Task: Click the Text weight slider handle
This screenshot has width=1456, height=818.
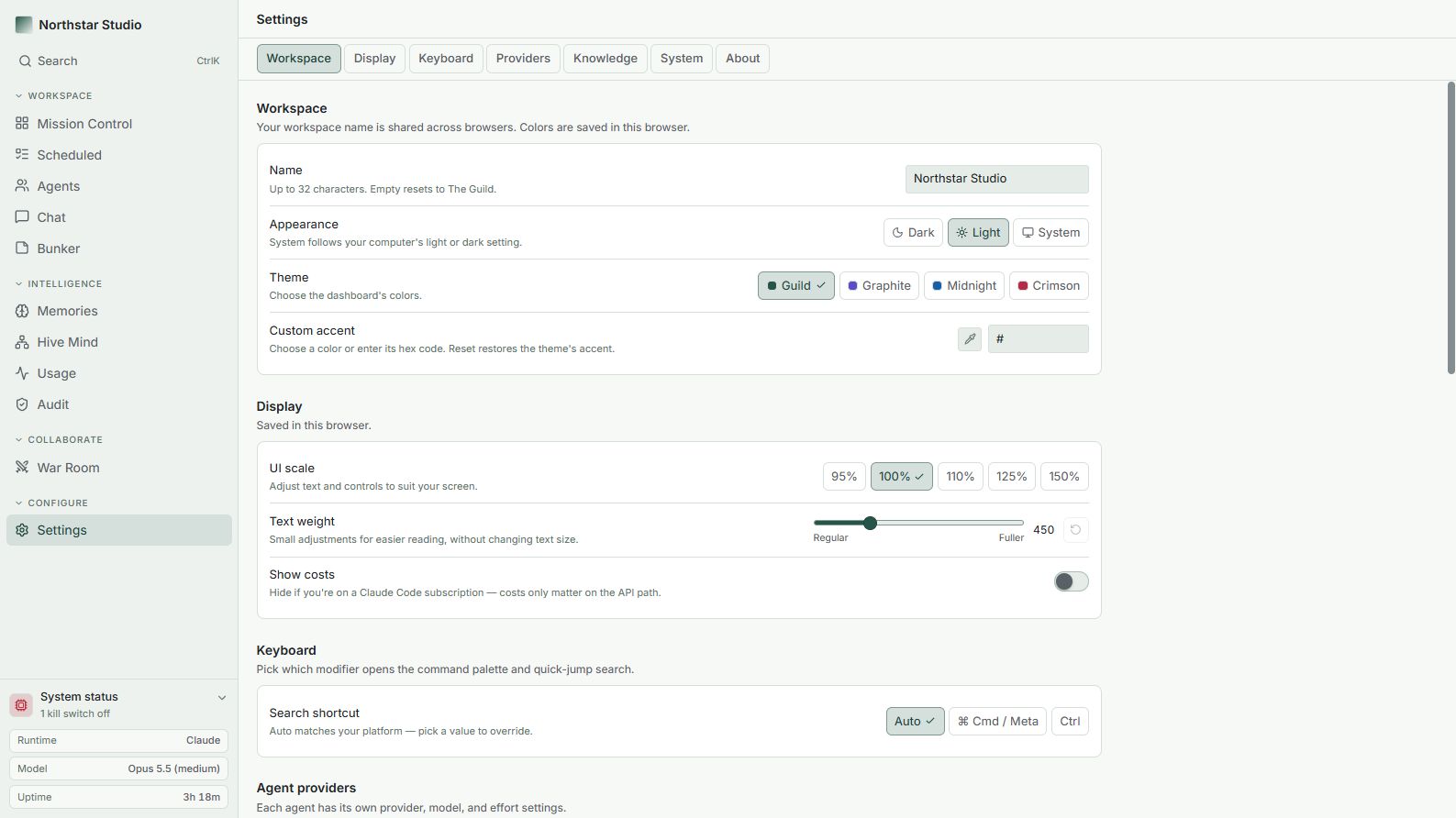Action: tap(870, 523)
